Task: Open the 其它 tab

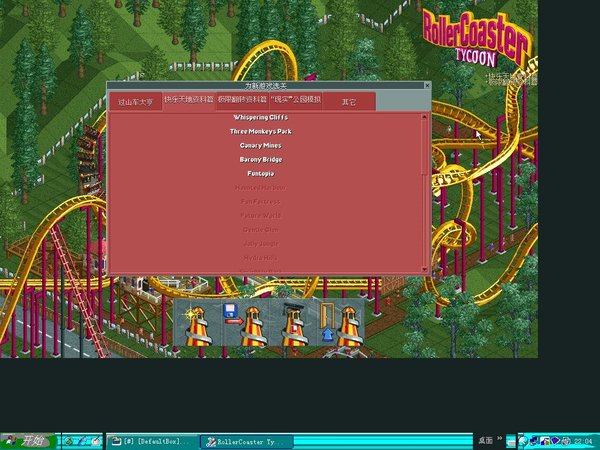Action: click(x=349, y=102)
